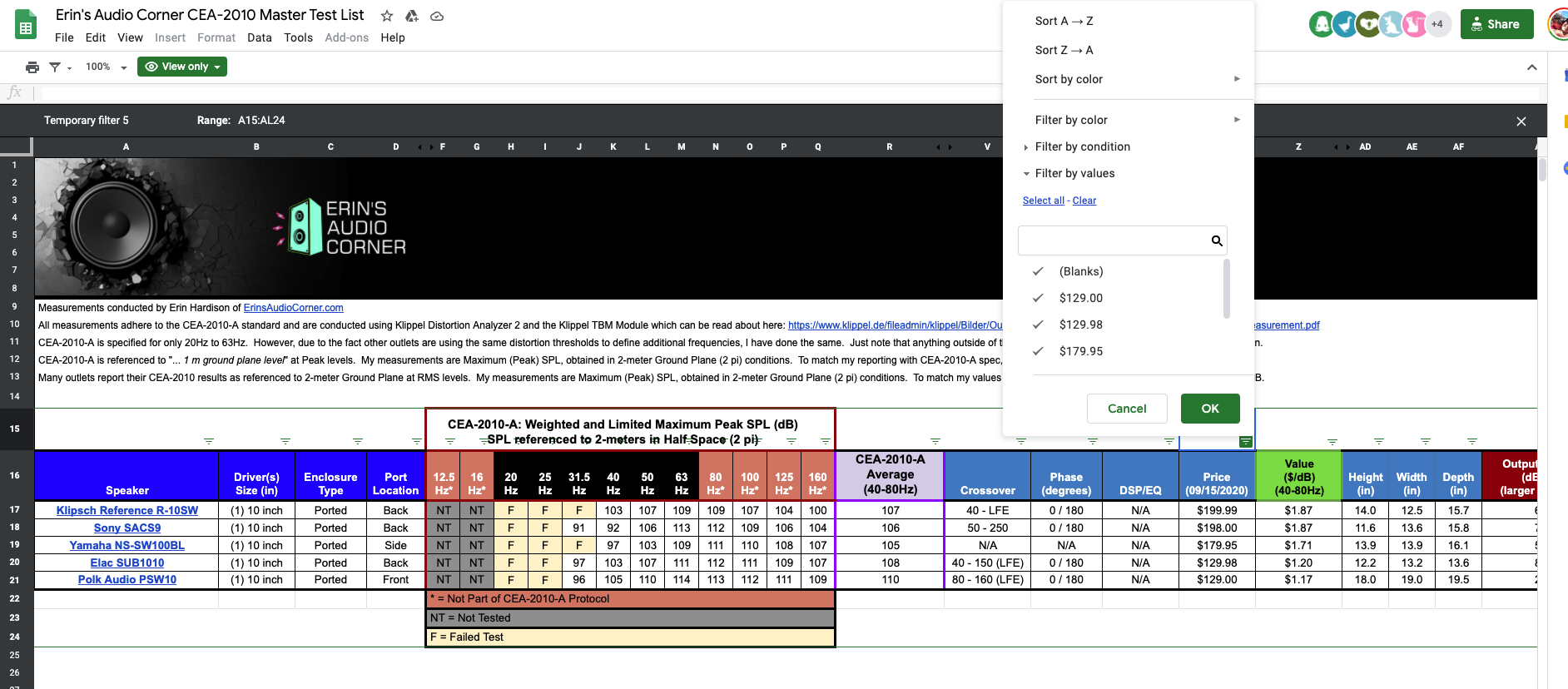Open the column R filter icon
Screen dimensions: 1568x689
(x=935, y=441)
